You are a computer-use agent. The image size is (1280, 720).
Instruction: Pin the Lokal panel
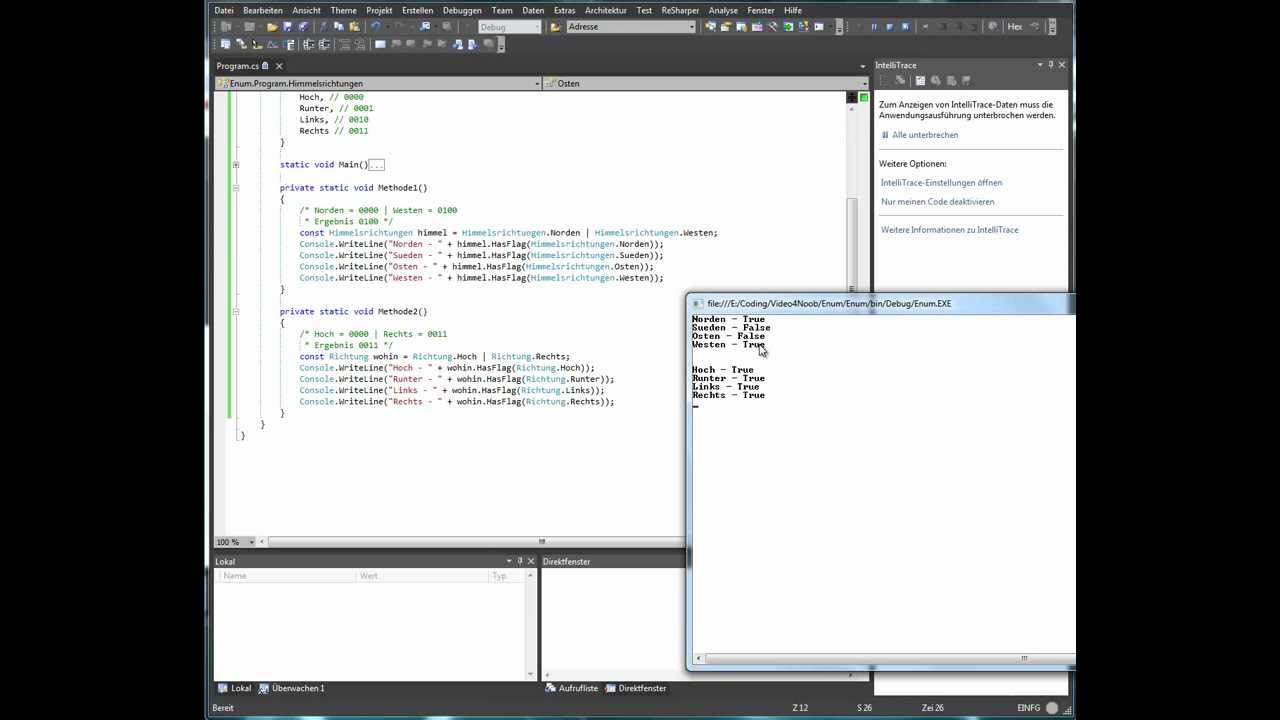pos(519,561)
